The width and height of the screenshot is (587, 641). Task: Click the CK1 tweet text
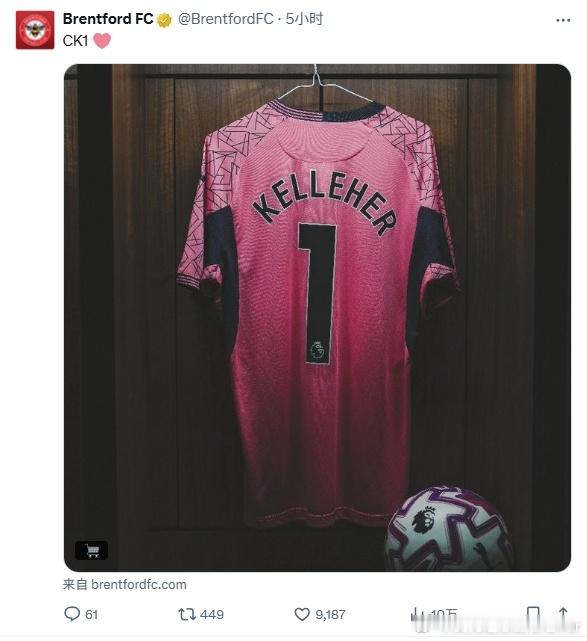75,41
